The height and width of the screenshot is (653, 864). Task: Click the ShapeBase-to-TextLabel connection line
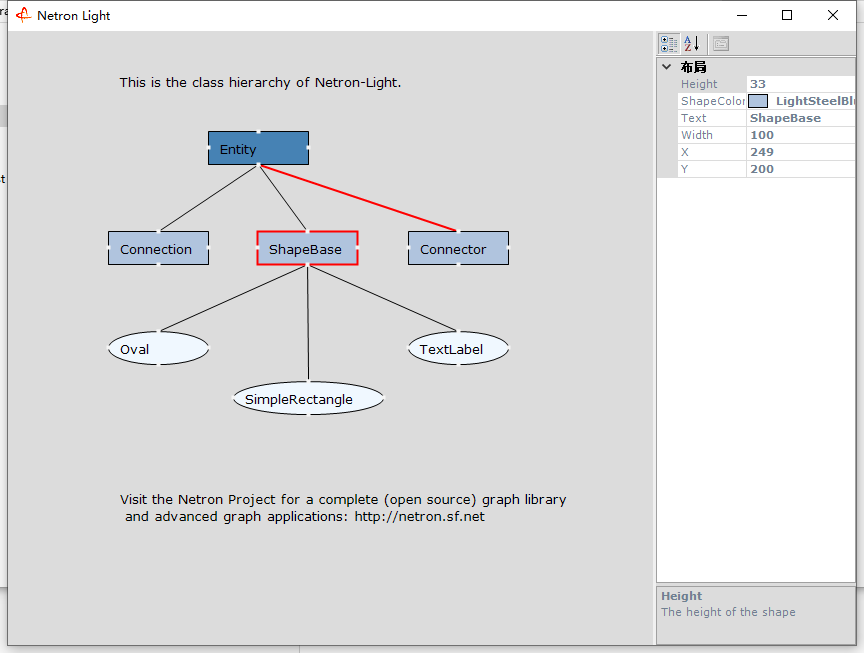[383, 298]
